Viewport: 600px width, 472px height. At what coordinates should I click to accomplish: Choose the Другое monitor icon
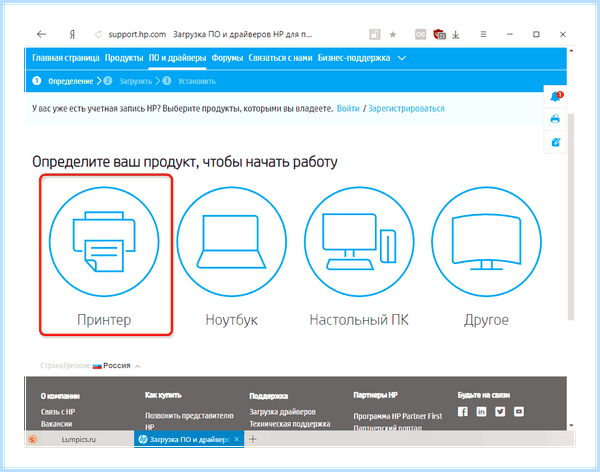tap(486, 242)
